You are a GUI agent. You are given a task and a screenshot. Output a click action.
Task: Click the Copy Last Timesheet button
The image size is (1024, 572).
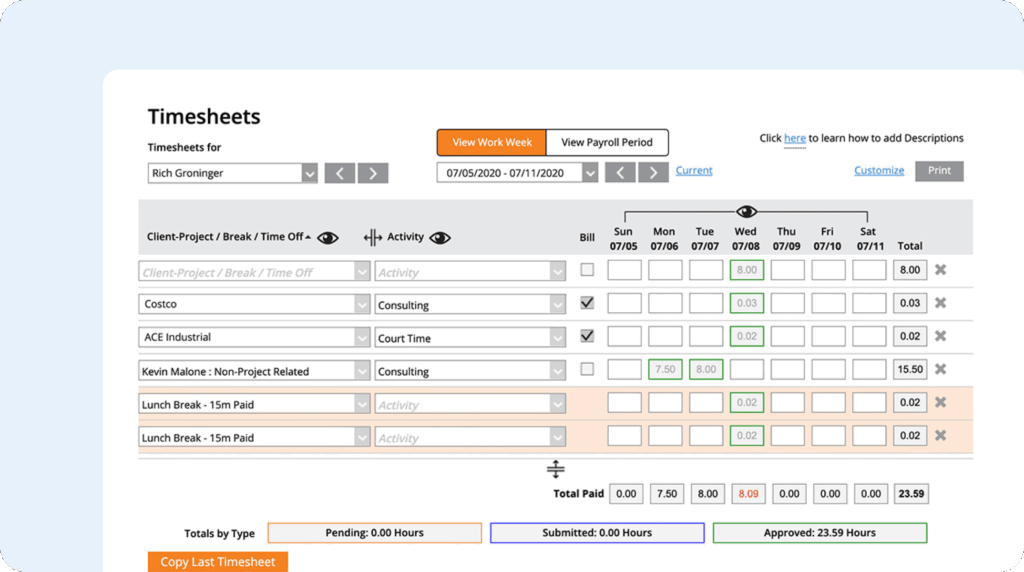coord(218,562)
